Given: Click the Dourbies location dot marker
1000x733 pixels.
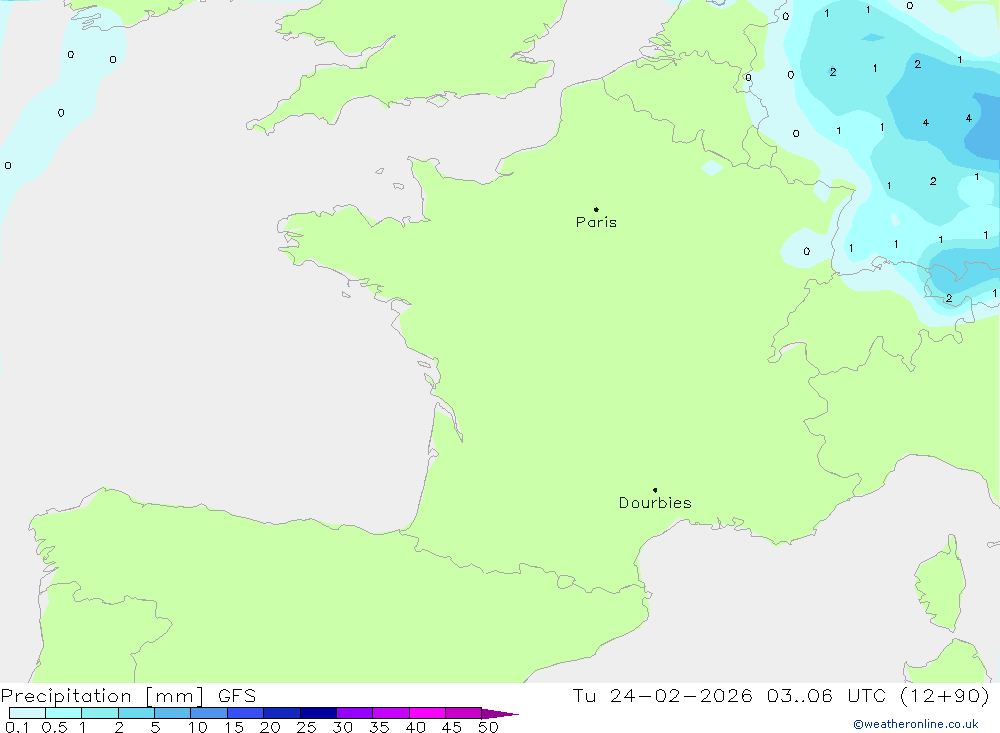Looking at the screenshot, I should pos(655,490).
